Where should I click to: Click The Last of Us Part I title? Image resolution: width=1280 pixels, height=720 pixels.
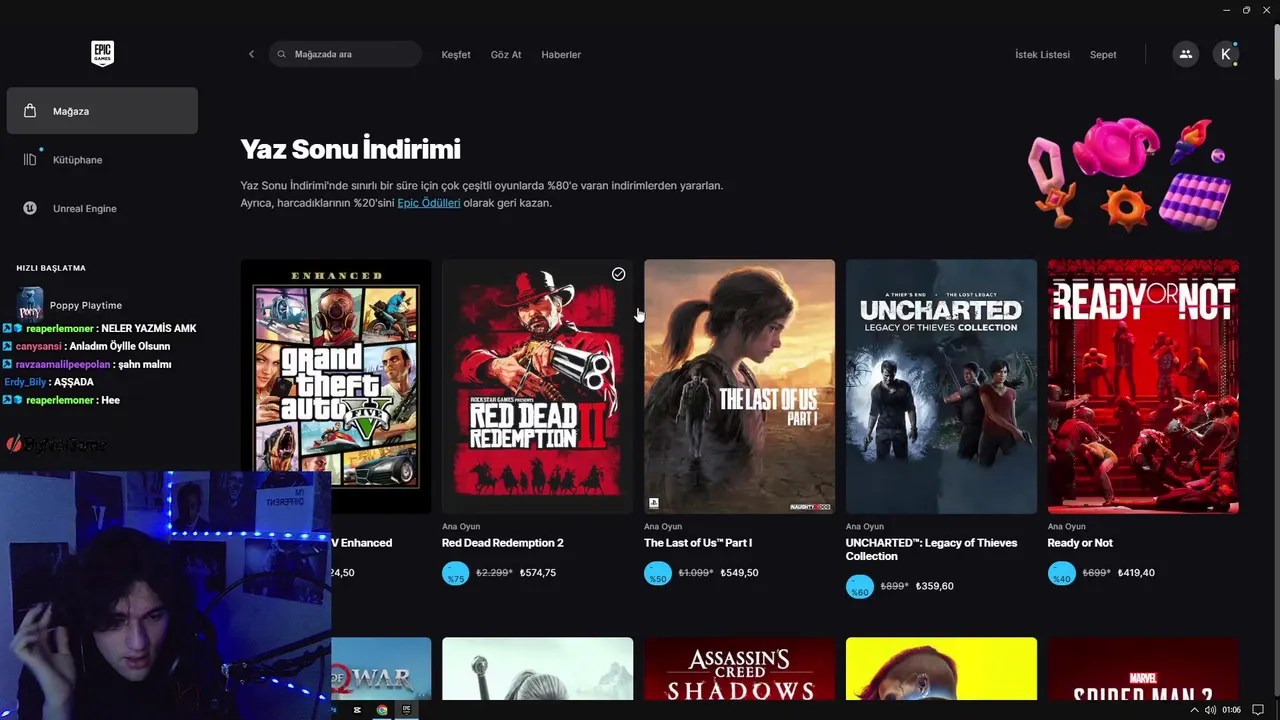coord(698,543)
